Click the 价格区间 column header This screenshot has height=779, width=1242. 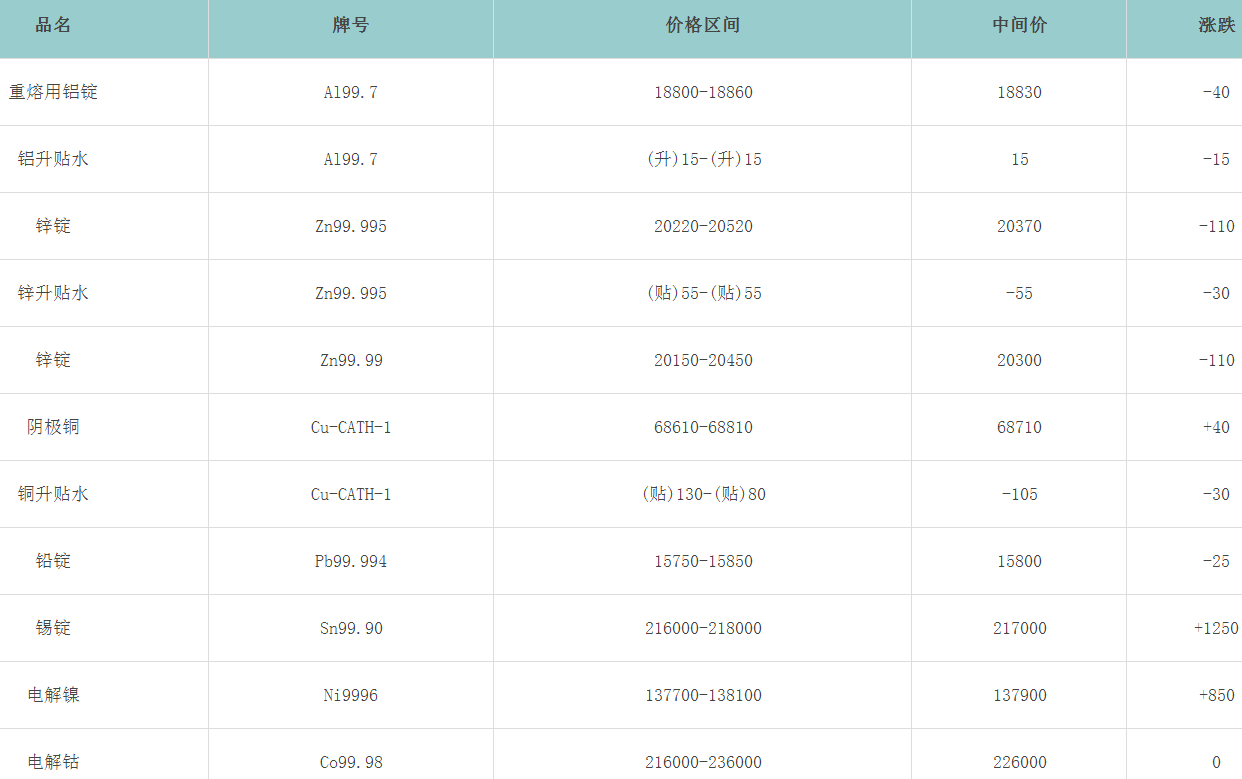coord(703,26)
